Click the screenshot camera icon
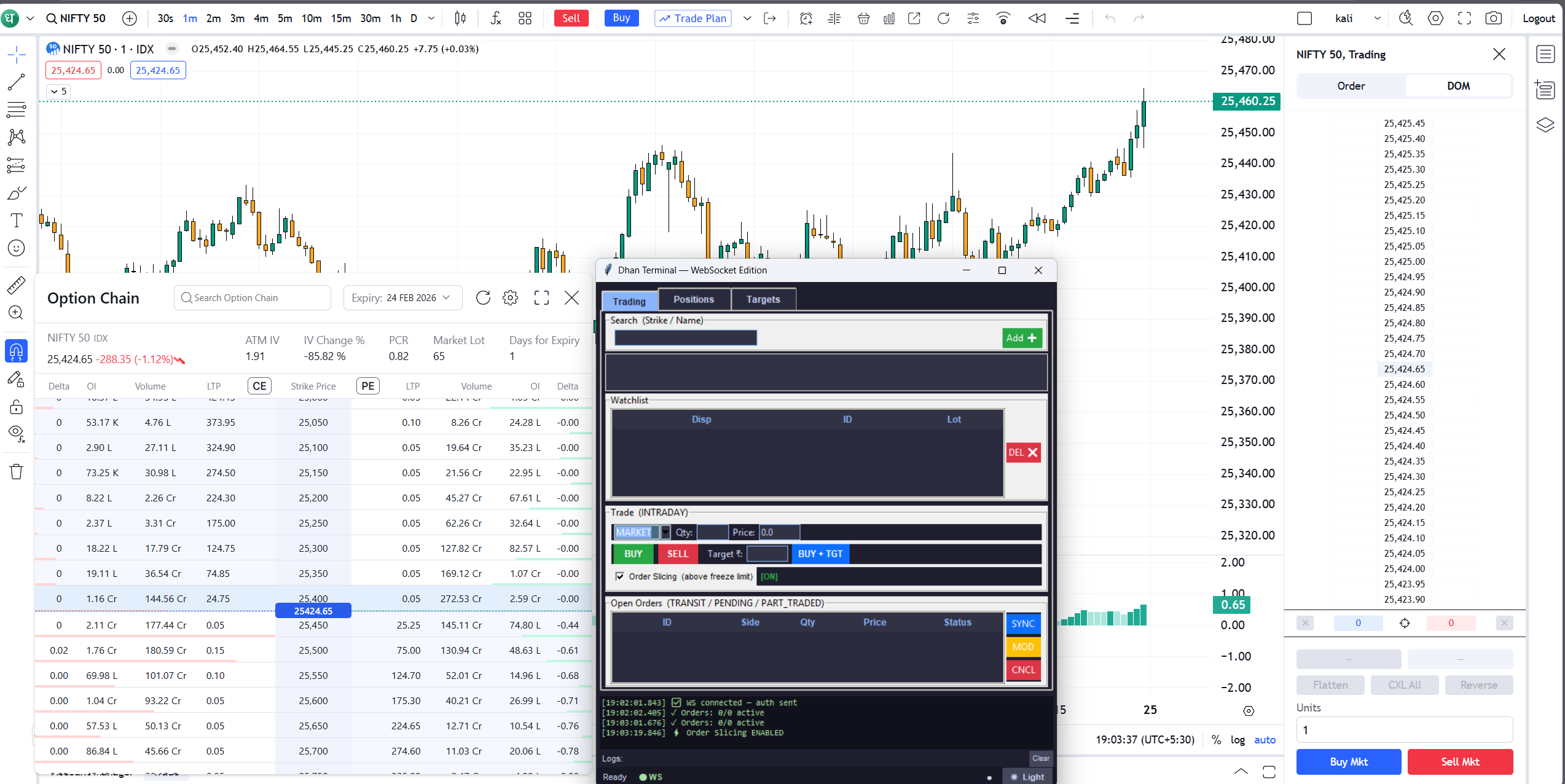The image size is (1565, 784). click(1493, 18)
